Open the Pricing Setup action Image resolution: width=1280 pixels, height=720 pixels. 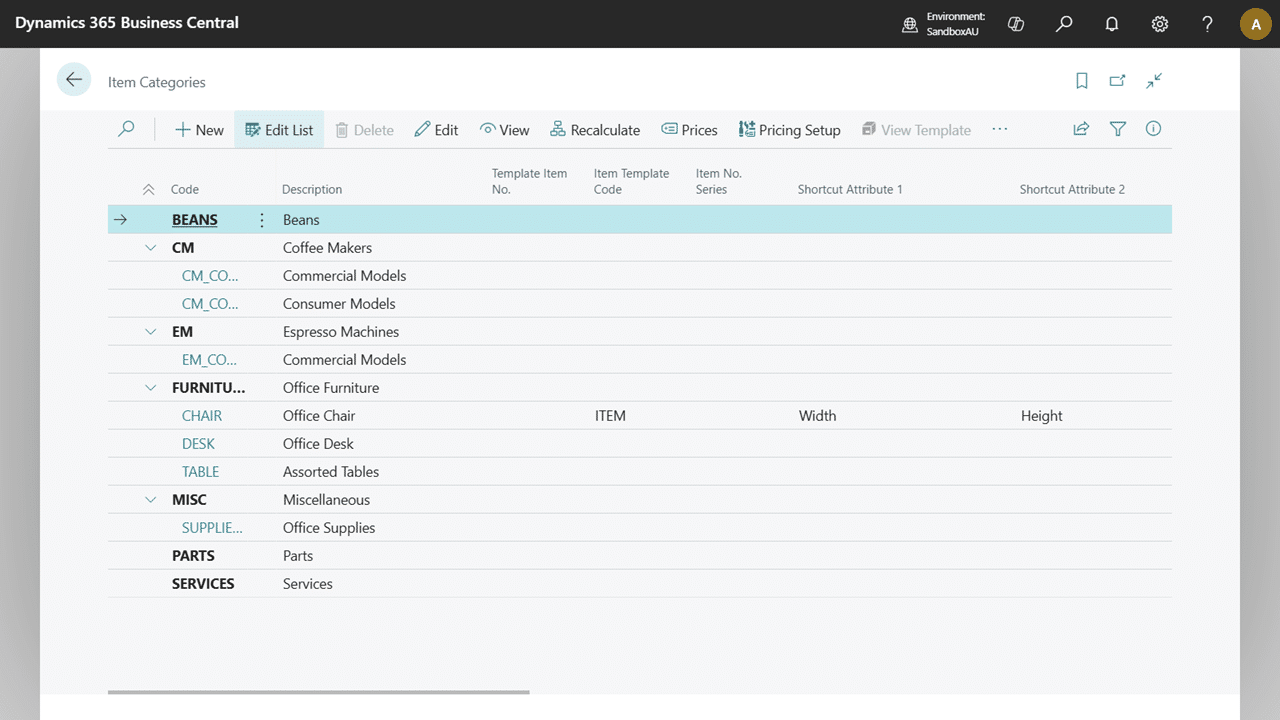click(789, 130)
